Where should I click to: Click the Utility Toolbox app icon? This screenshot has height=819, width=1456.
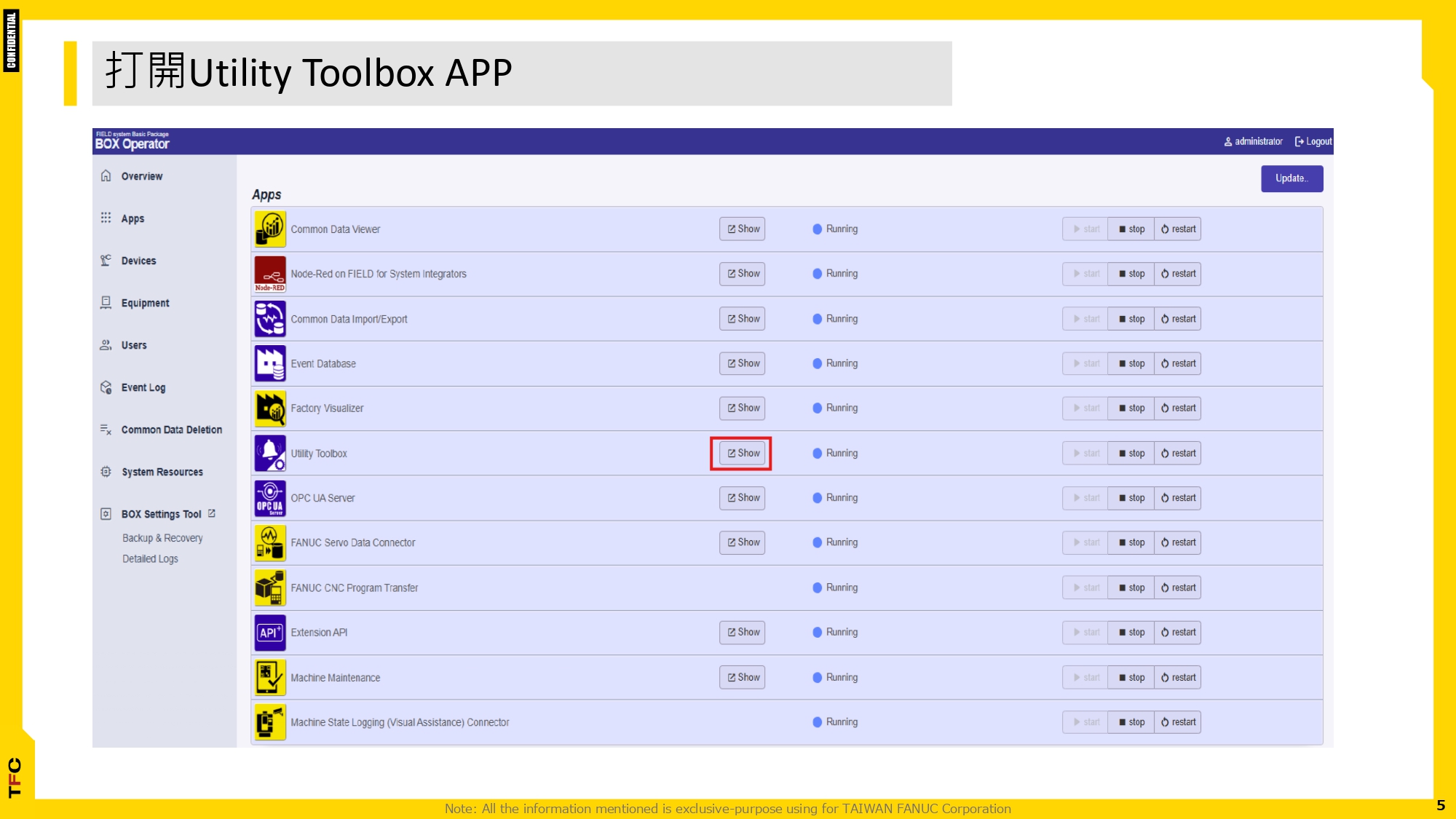pos(269,453)
